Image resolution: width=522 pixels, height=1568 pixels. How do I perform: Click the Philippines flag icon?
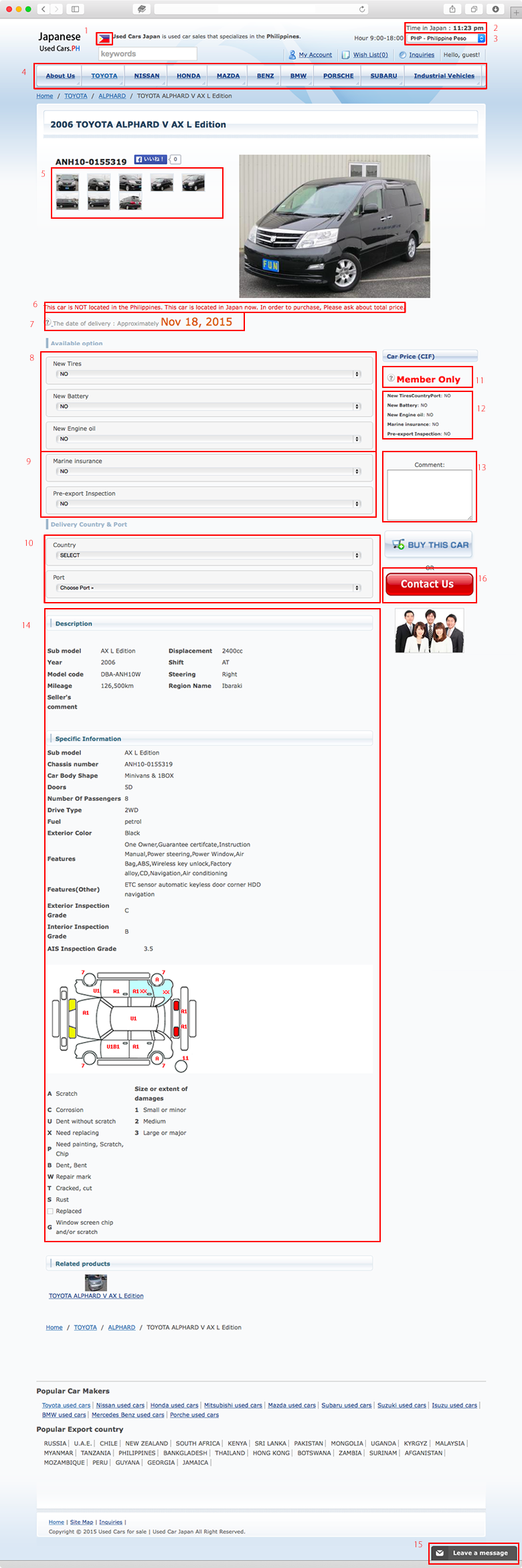coord(104,39)
